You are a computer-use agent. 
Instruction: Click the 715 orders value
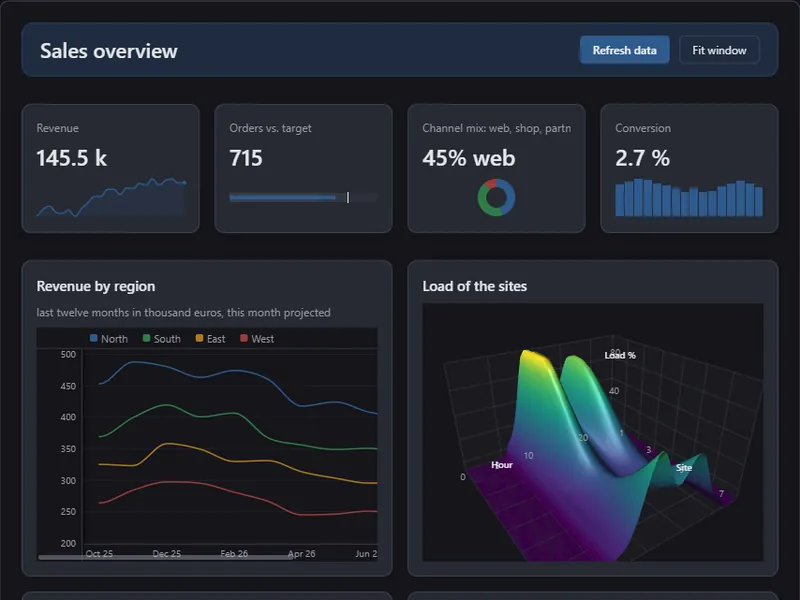click(x=246, y=158)
